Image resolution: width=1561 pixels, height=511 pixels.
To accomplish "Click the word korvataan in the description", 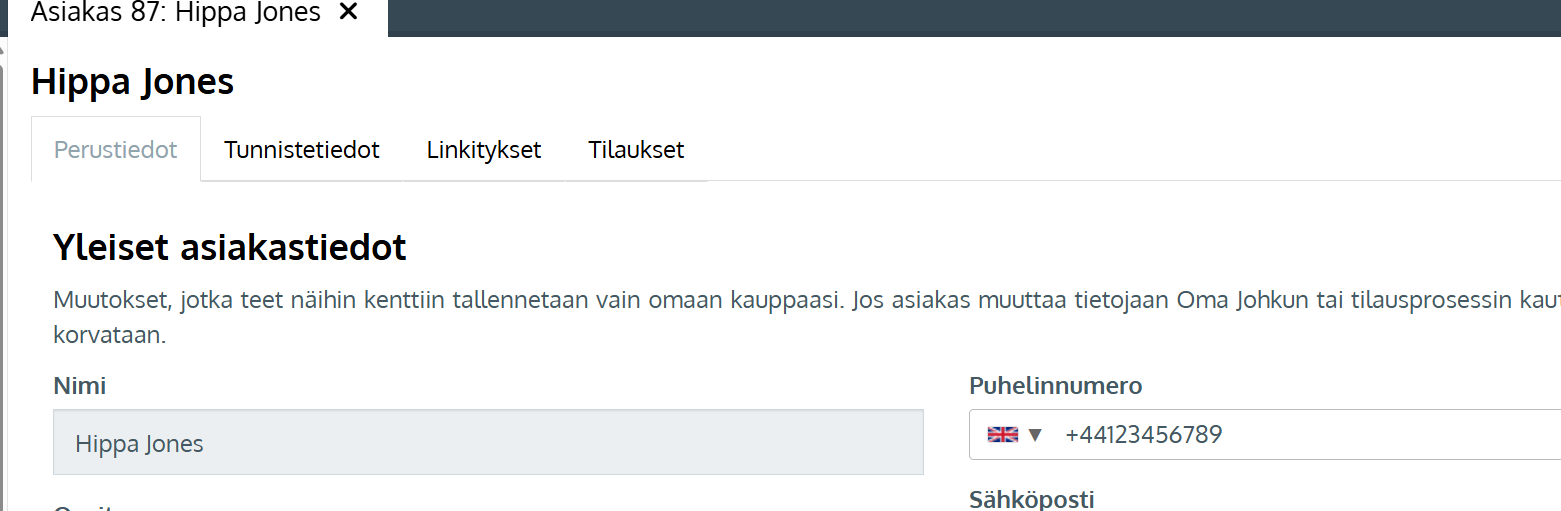I will click(109, 335).
